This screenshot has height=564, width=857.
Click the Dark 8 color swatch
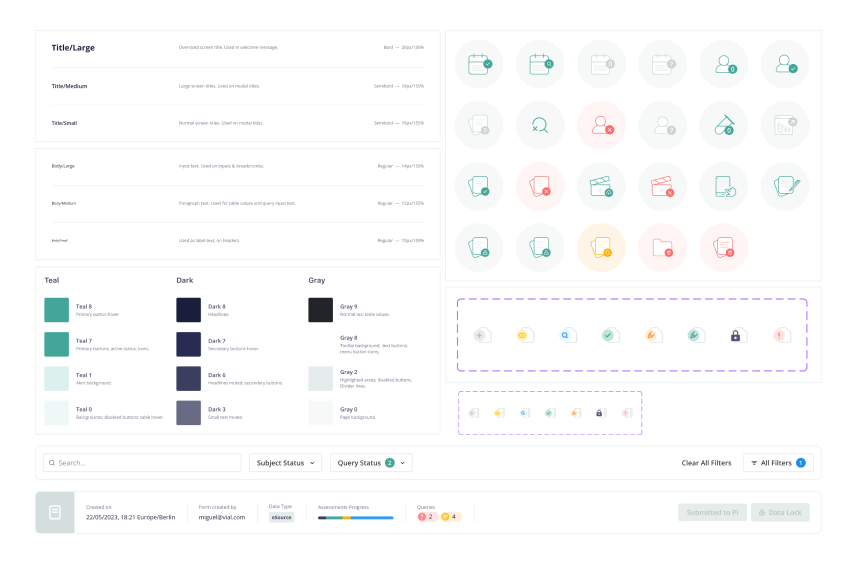coord(188,310)
